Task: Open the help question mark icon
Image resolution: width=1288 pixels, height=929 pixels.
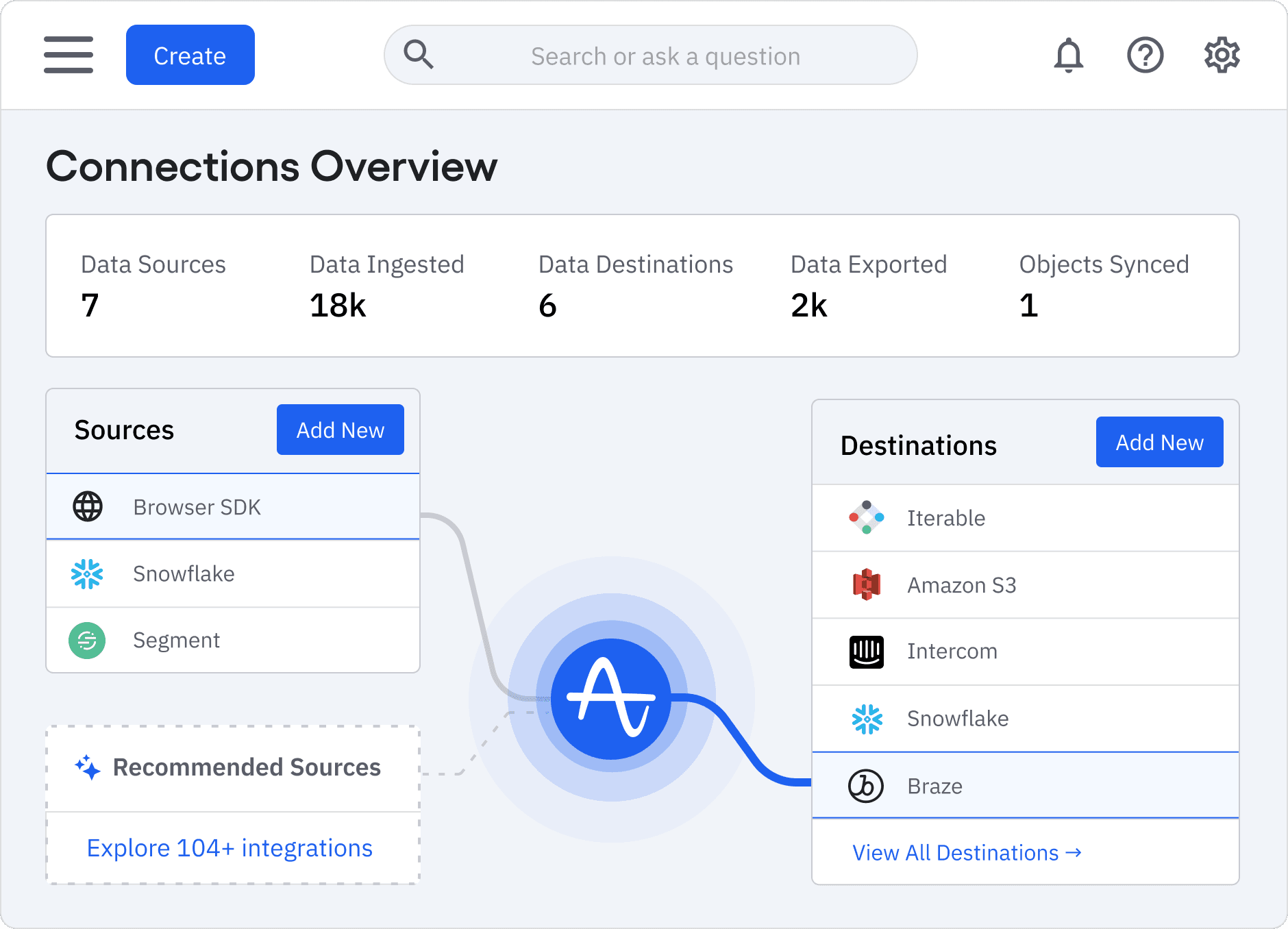Action: pos(1145,55)
